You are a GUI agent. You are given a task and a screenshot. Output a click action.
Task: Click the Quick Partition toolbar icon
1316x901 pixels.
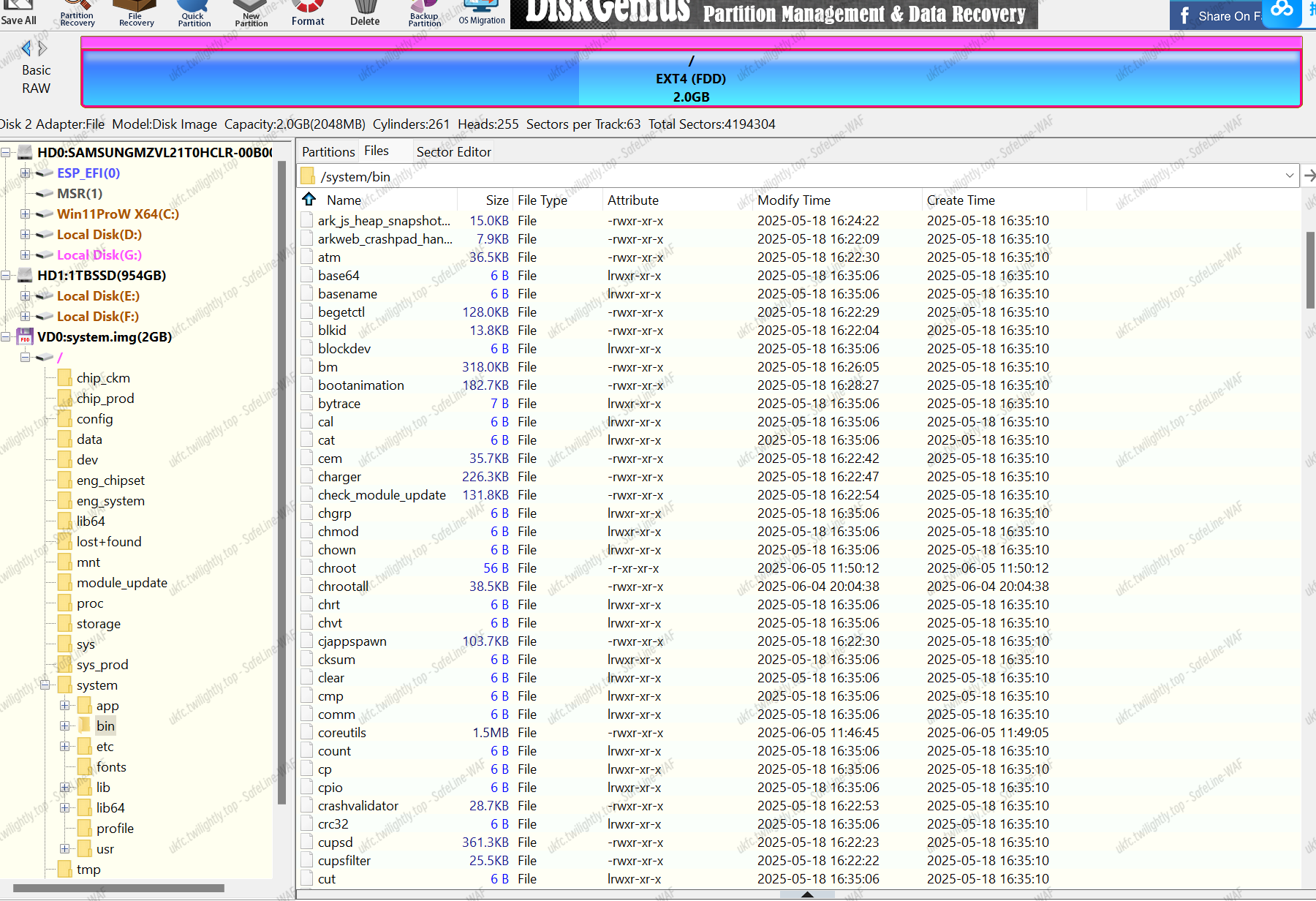(x=194, y=13)
